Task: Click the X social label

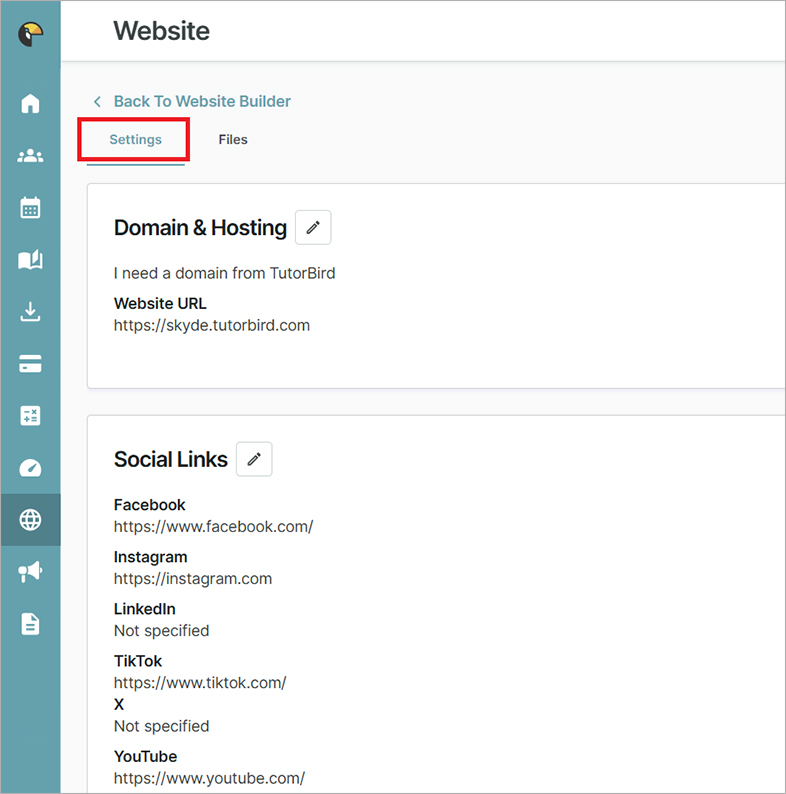Action: pyautogui.click(x=119, y=704)
